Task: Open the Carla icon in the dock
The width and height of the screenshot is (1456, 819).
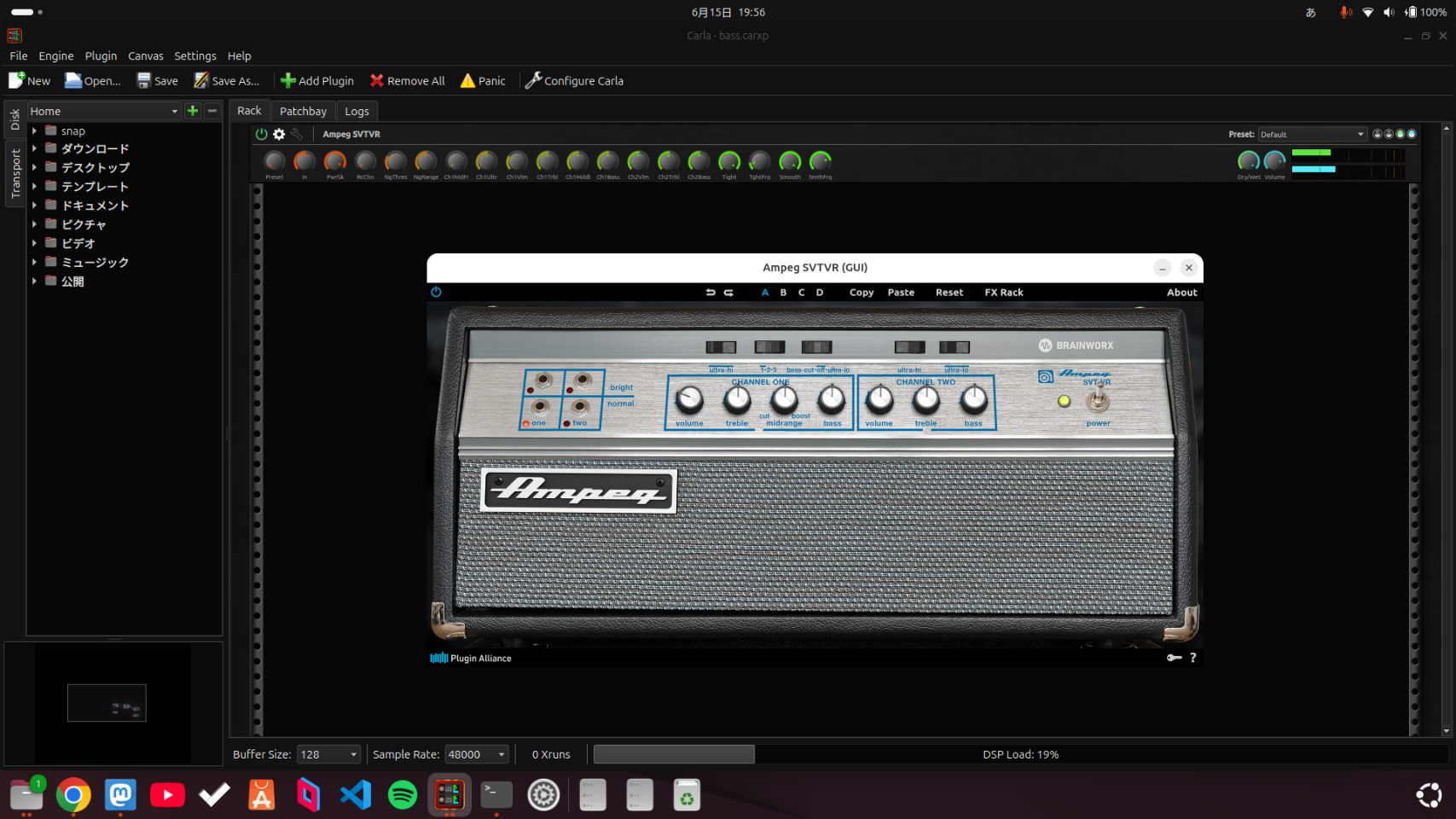Action: click(449, 795)
